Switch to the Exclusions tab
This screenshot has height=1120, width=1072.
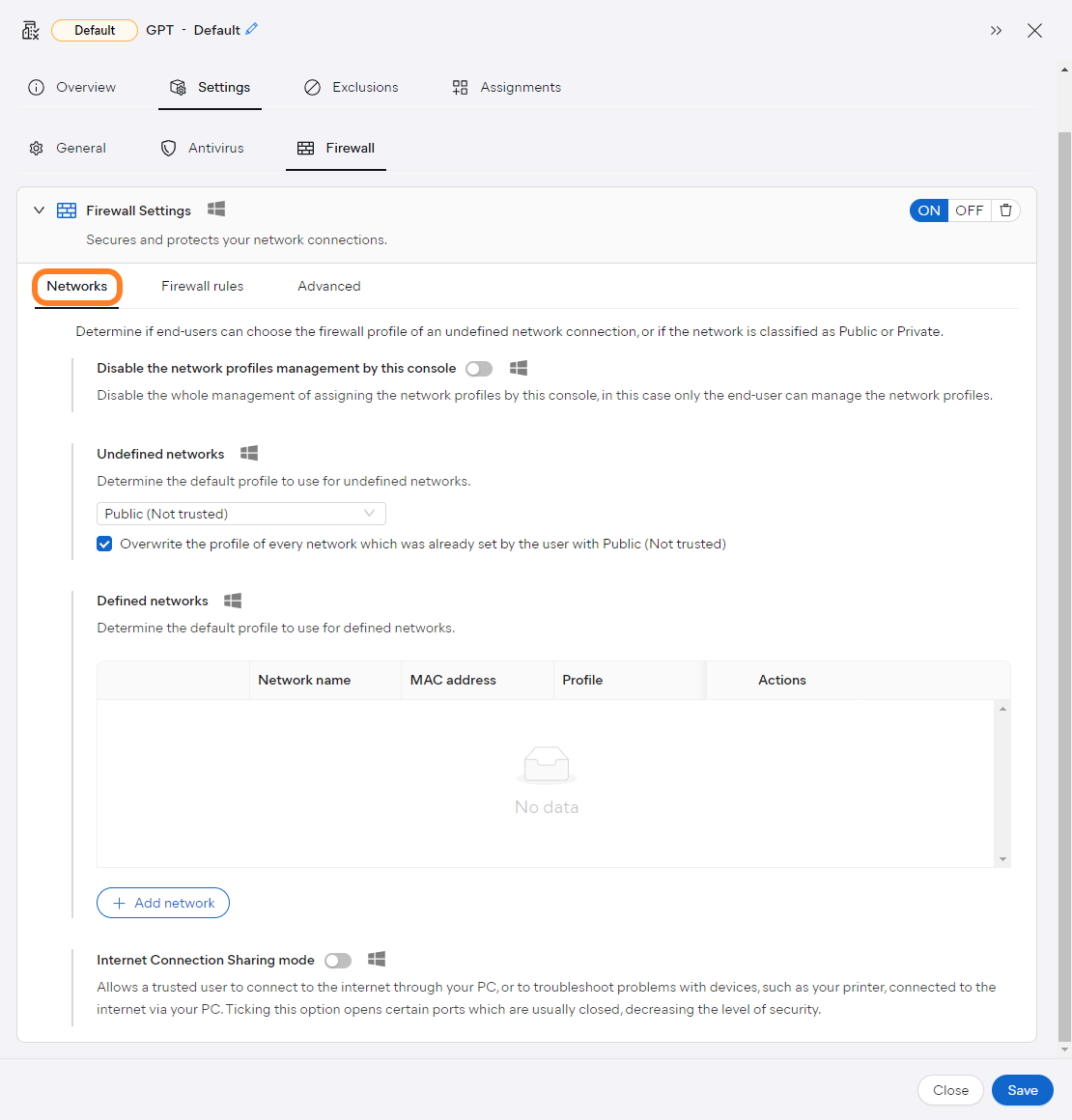point(364,87)
